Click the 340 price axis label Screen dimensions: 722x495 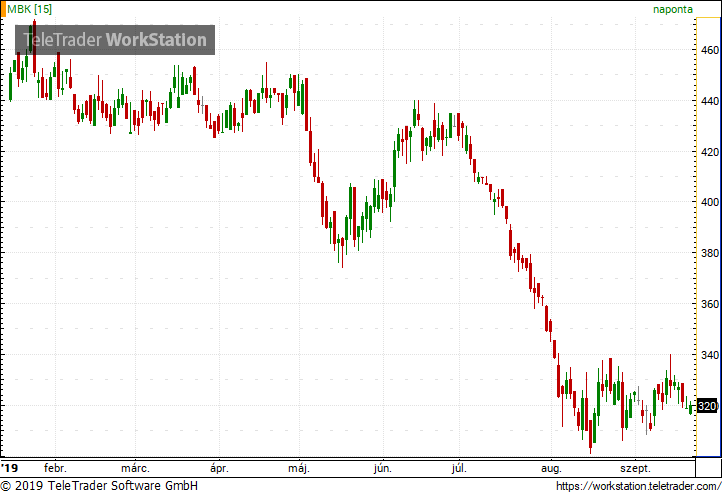pos(710,355)
